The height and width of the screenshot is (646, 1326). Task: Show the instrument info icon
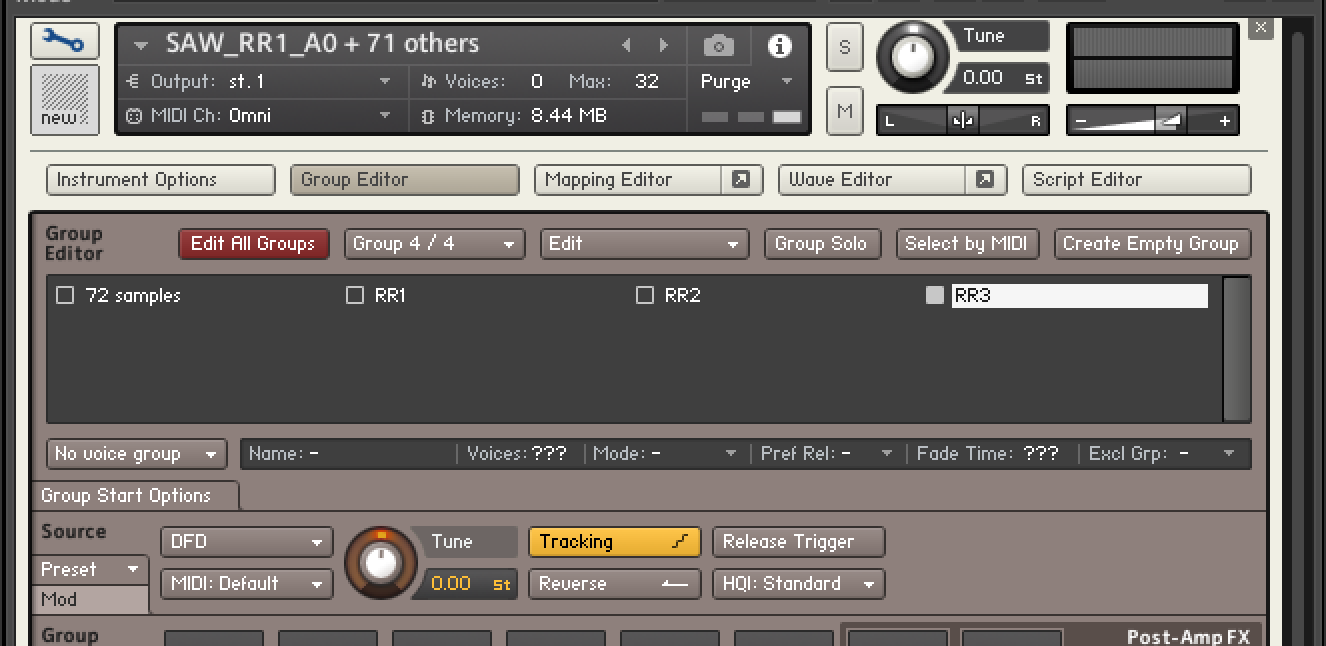779,45
